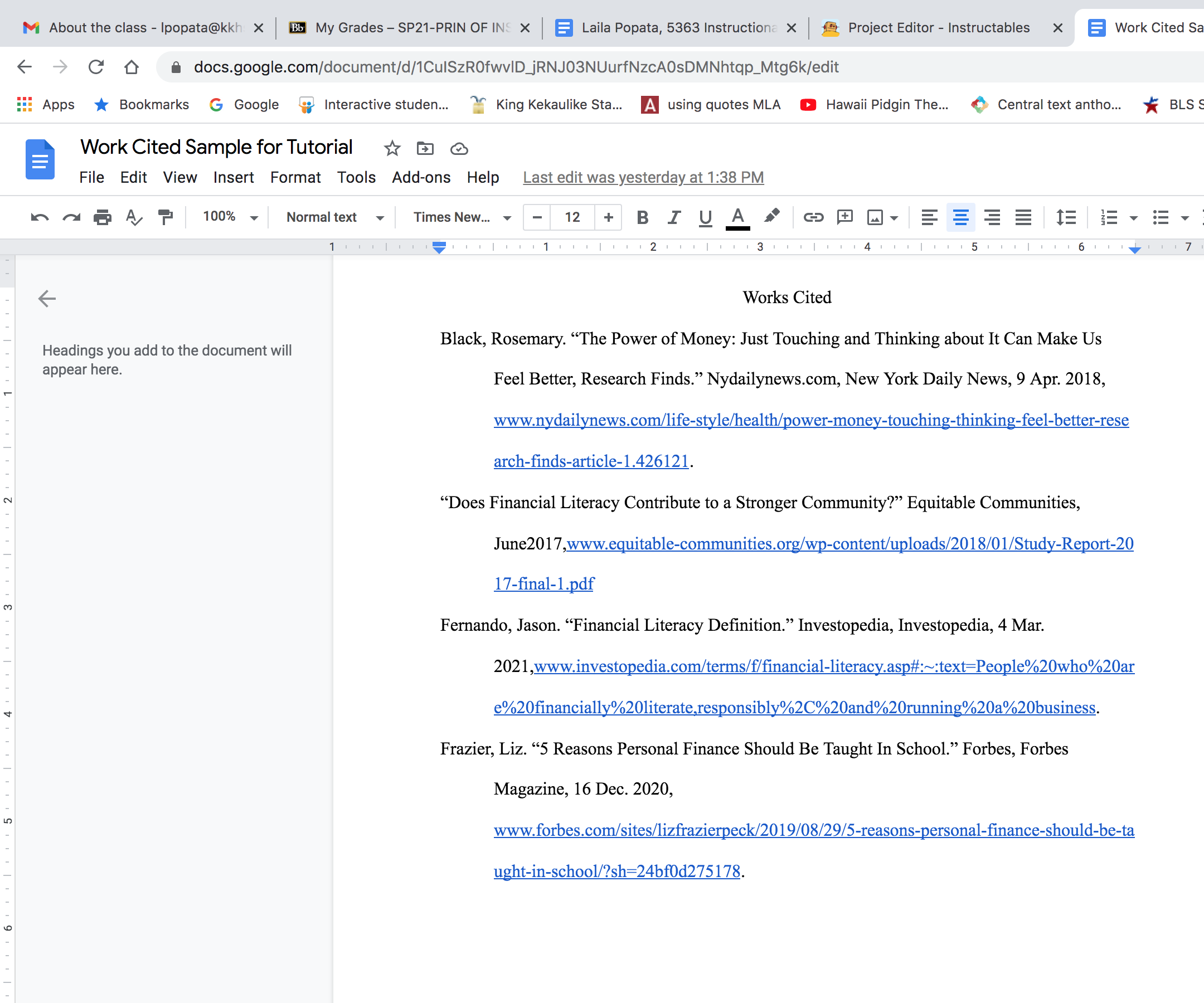
Task: Open the Format menu
Action: pos(295,177)
